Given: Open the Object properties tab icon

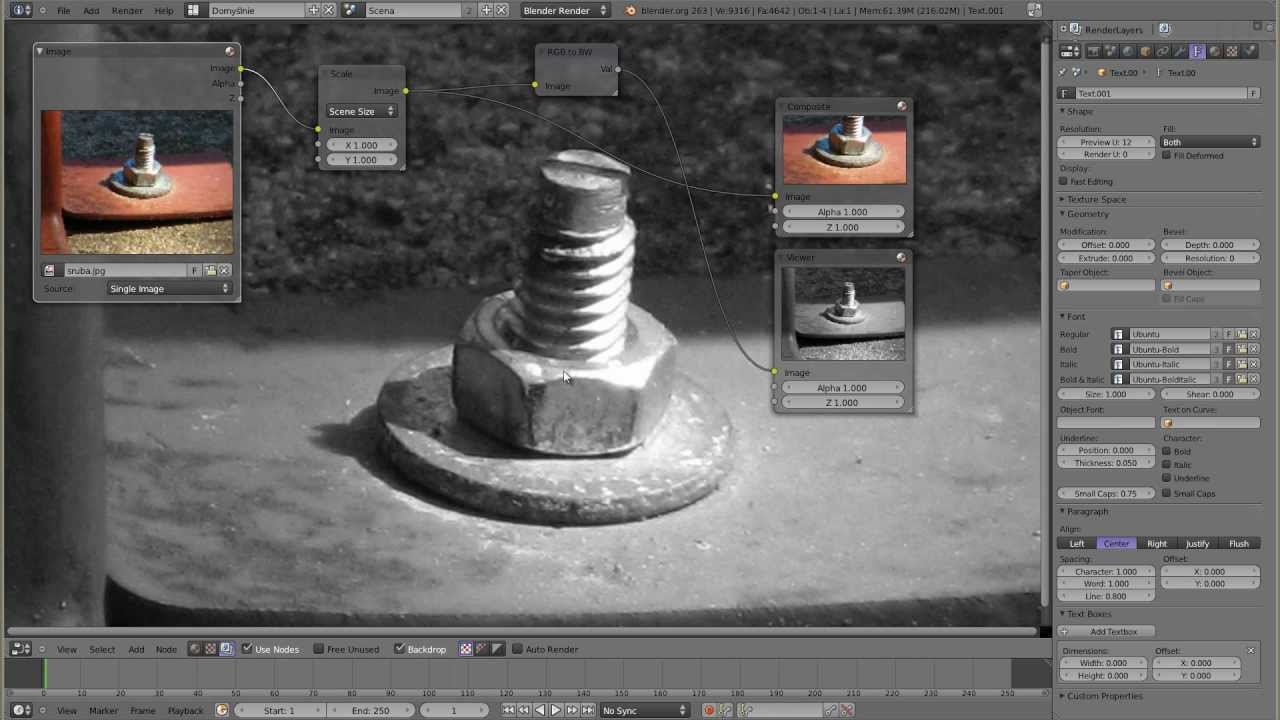Looking at the screenshot, I should click(1145, 51).
